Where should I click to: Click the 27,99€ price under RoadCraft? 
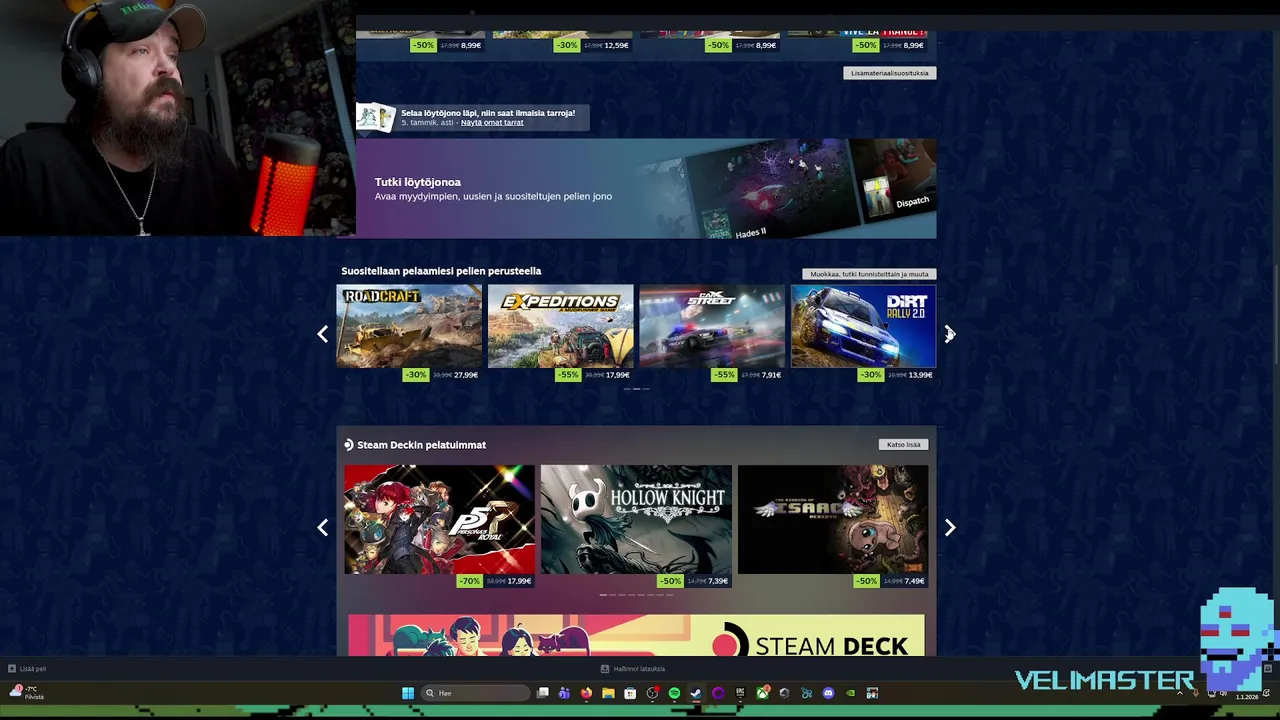pyautogui.click(x=466, y=375)
